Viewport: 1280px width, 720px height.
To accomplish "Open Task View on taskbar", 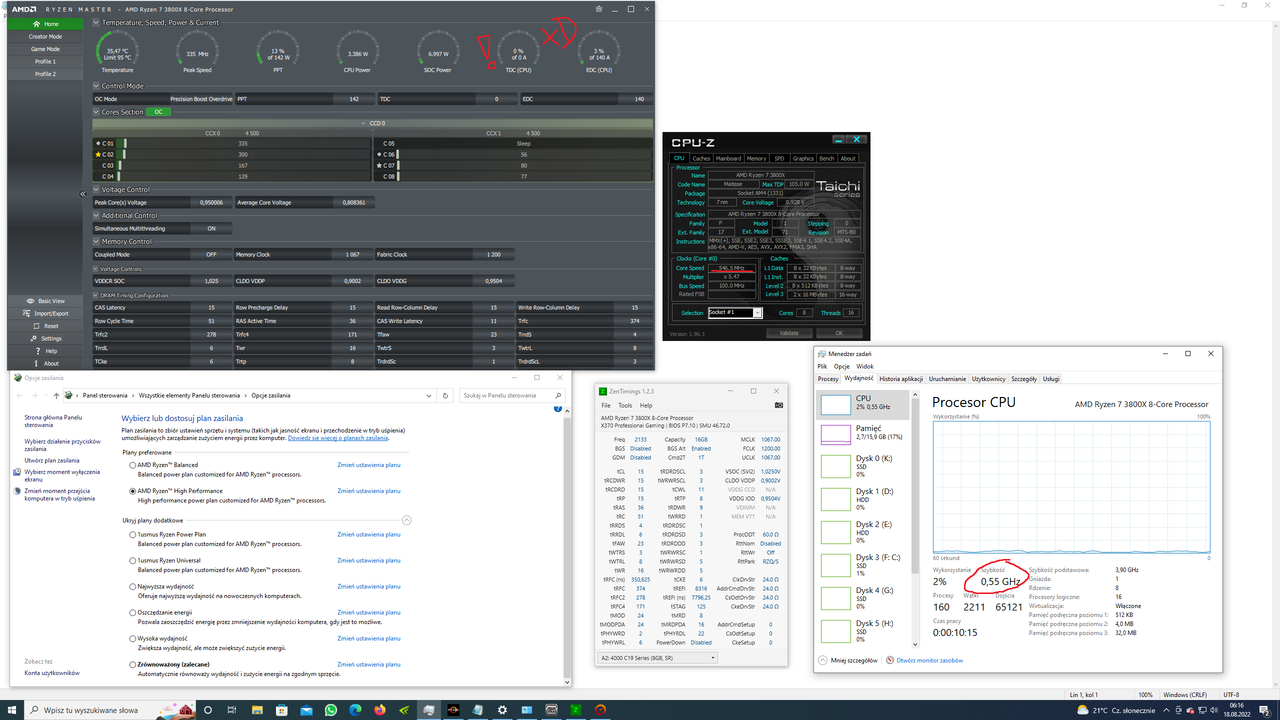I will [233, 710].
